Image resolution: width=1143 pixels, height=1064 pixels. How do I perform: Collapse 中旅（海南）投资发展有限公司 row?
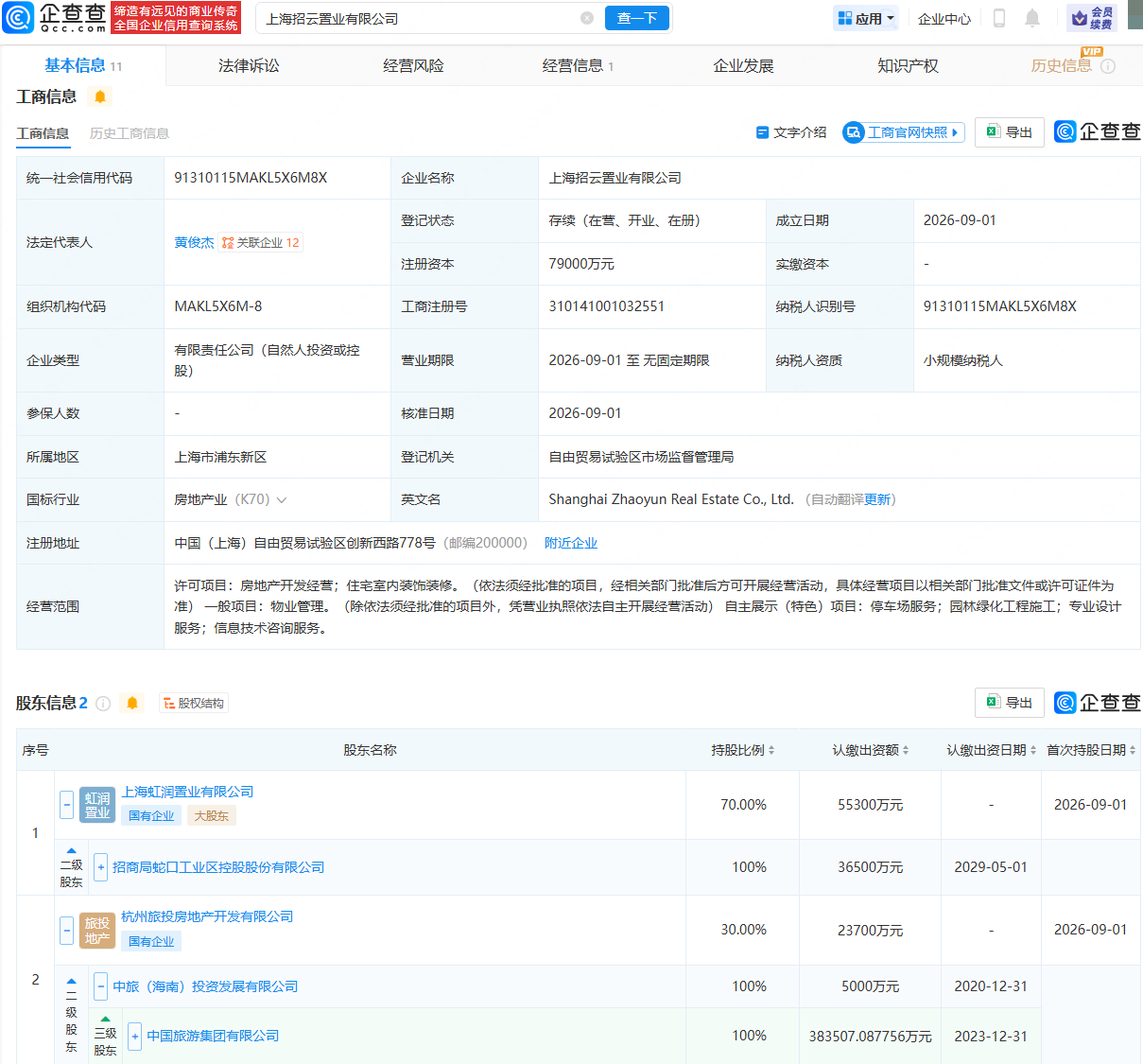coord(100,986)
